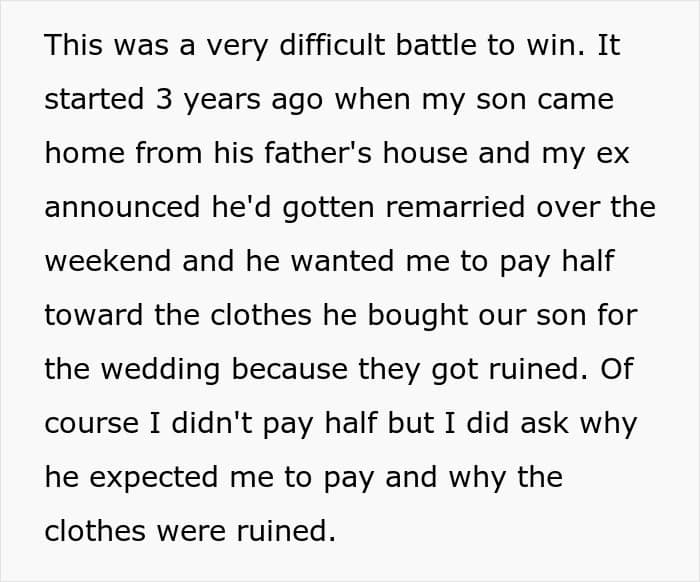The height and width of the screenshot is (582, 700).
Task: Click the word "remarried" in the text
Action: point(455,207)
